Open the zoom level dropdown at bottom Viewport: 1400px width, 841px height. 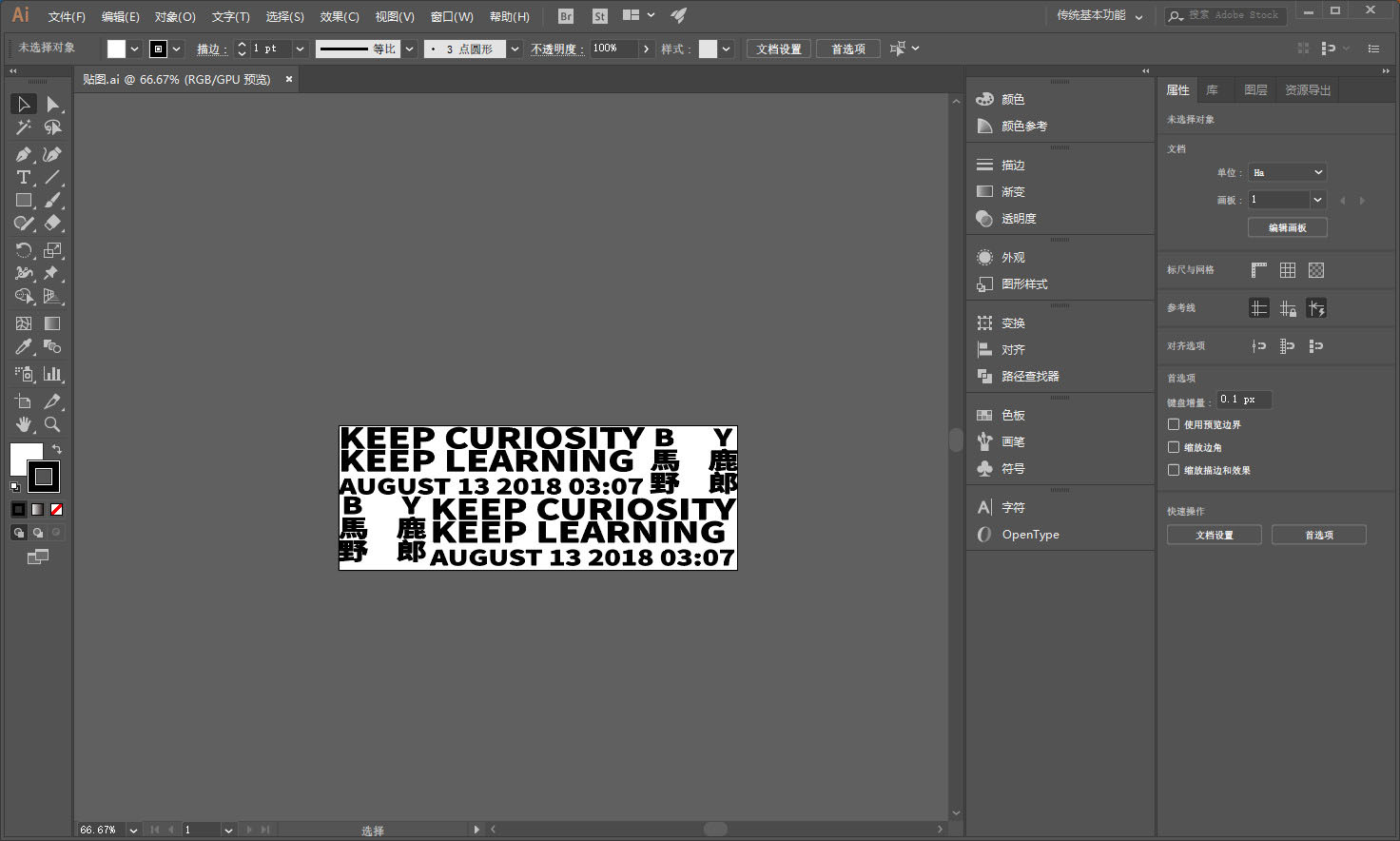[x=133, y=831]
